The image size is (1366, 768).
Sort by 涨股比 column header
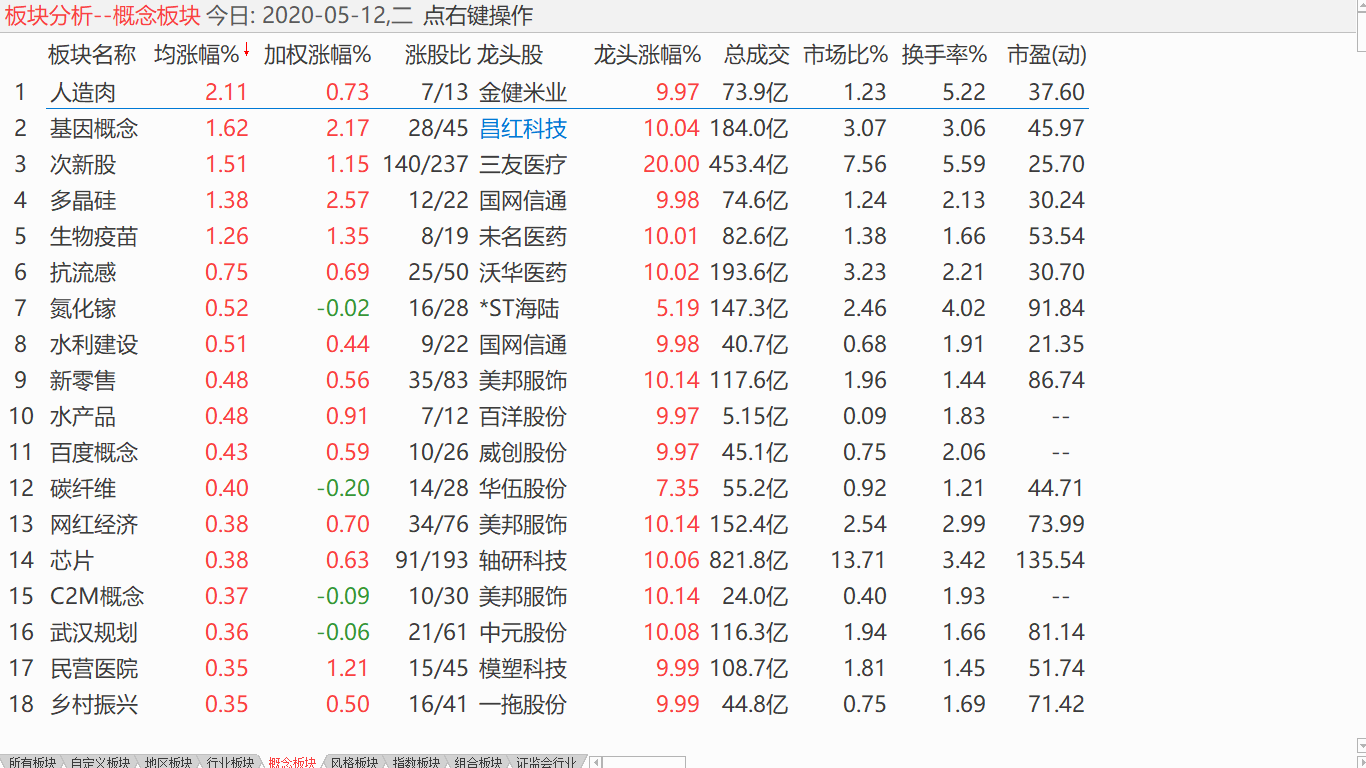(x=437, y=55)
